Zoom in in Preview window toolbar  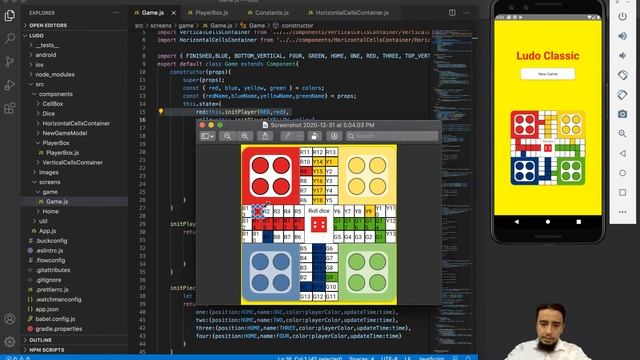244,136
